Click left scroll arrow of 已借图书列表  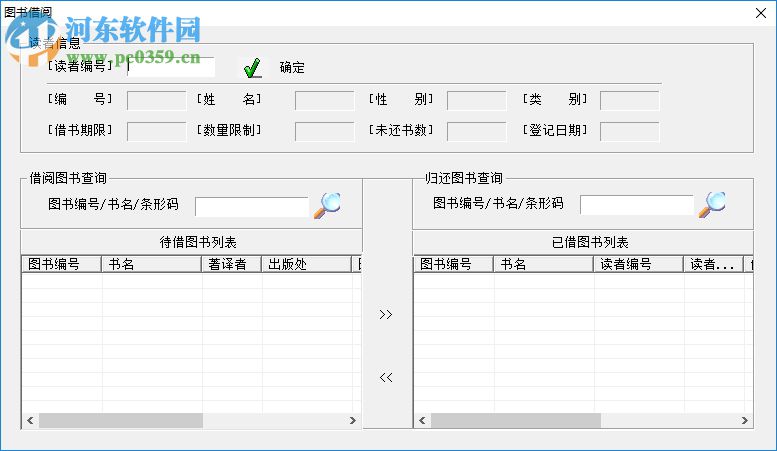tap(422, 420)
